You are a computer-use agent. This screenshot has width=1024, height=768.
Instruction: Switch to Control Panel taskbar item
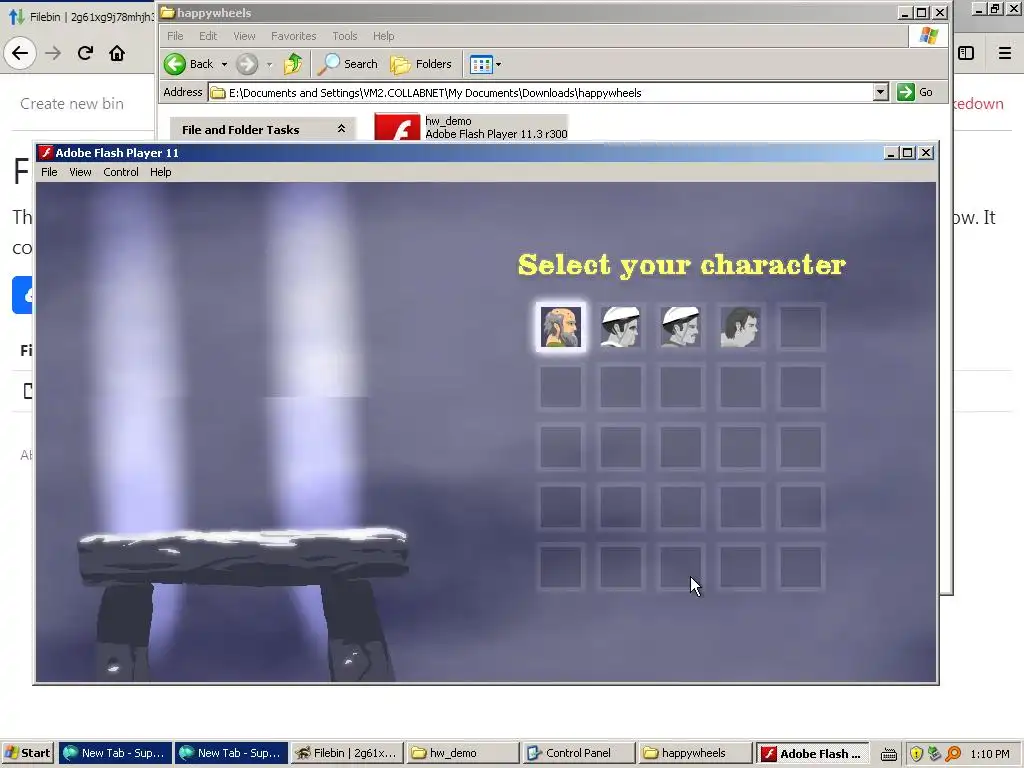coord(579,753)
